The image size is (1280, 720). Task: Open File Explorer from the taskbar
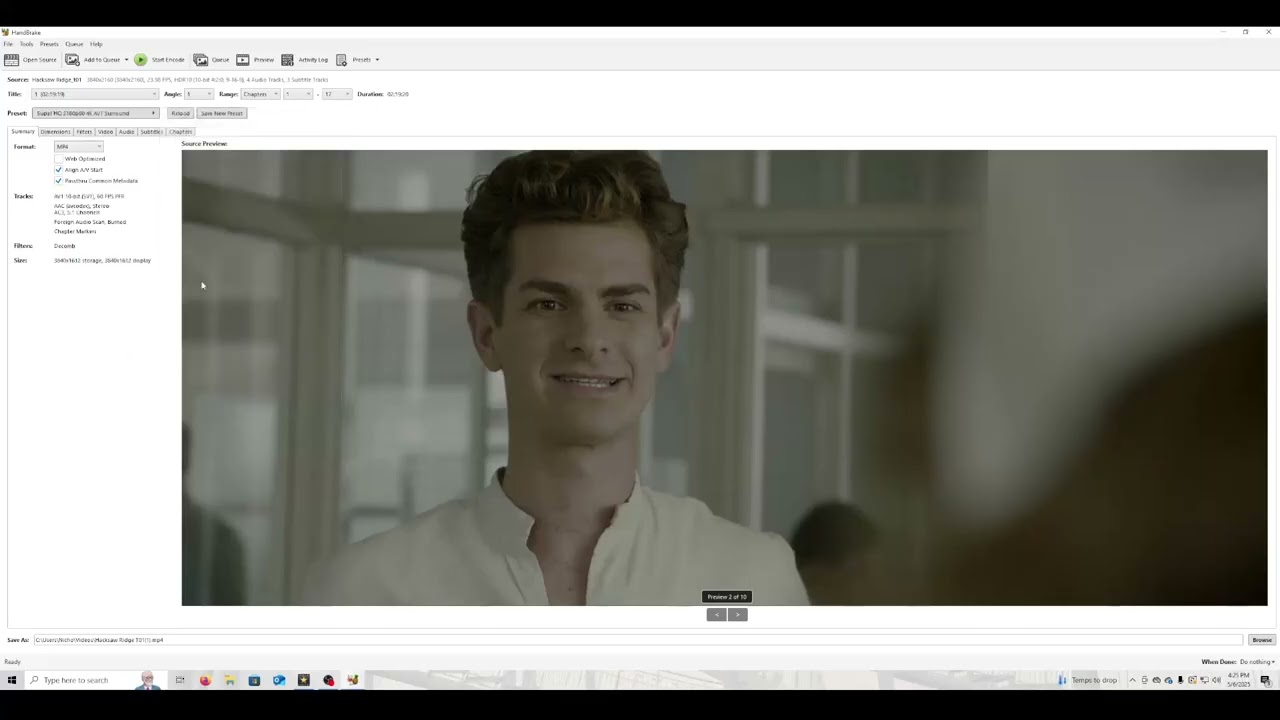click(229, 680)
